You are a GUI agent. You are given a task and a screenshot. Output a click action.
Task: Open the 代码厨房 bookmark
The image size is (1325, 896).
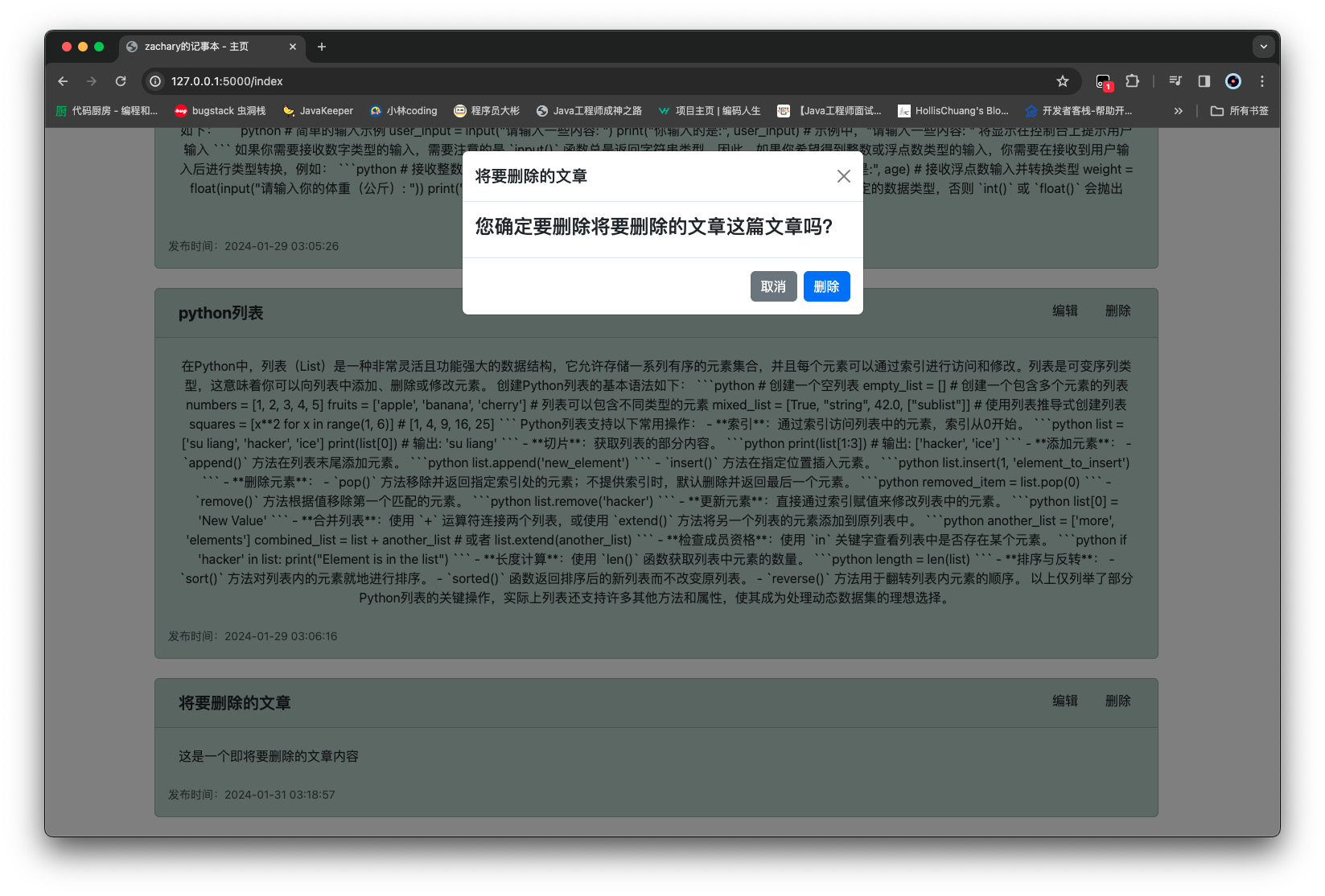106,111
